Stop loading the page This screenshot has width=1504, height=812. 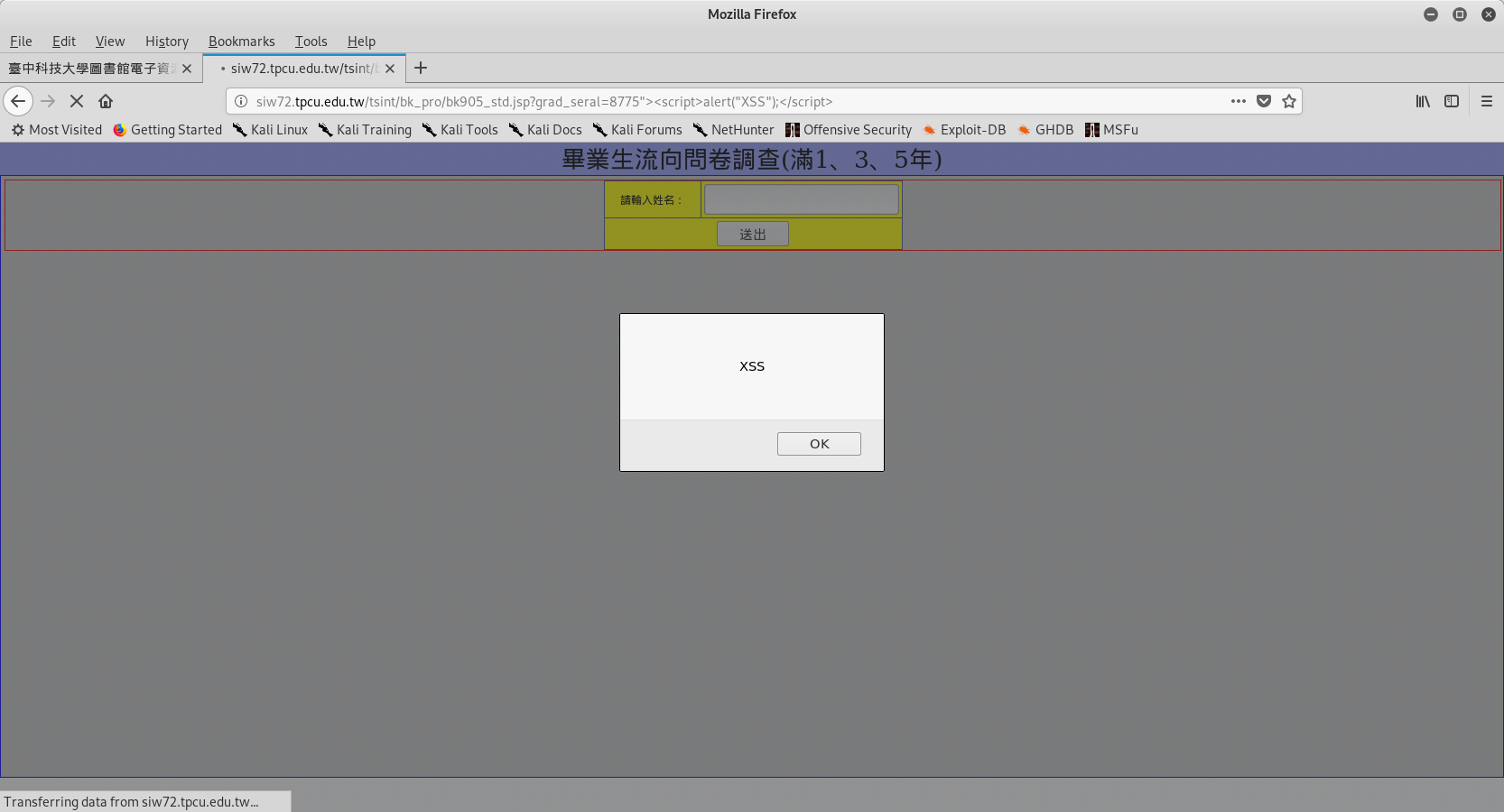coord(77,101)
